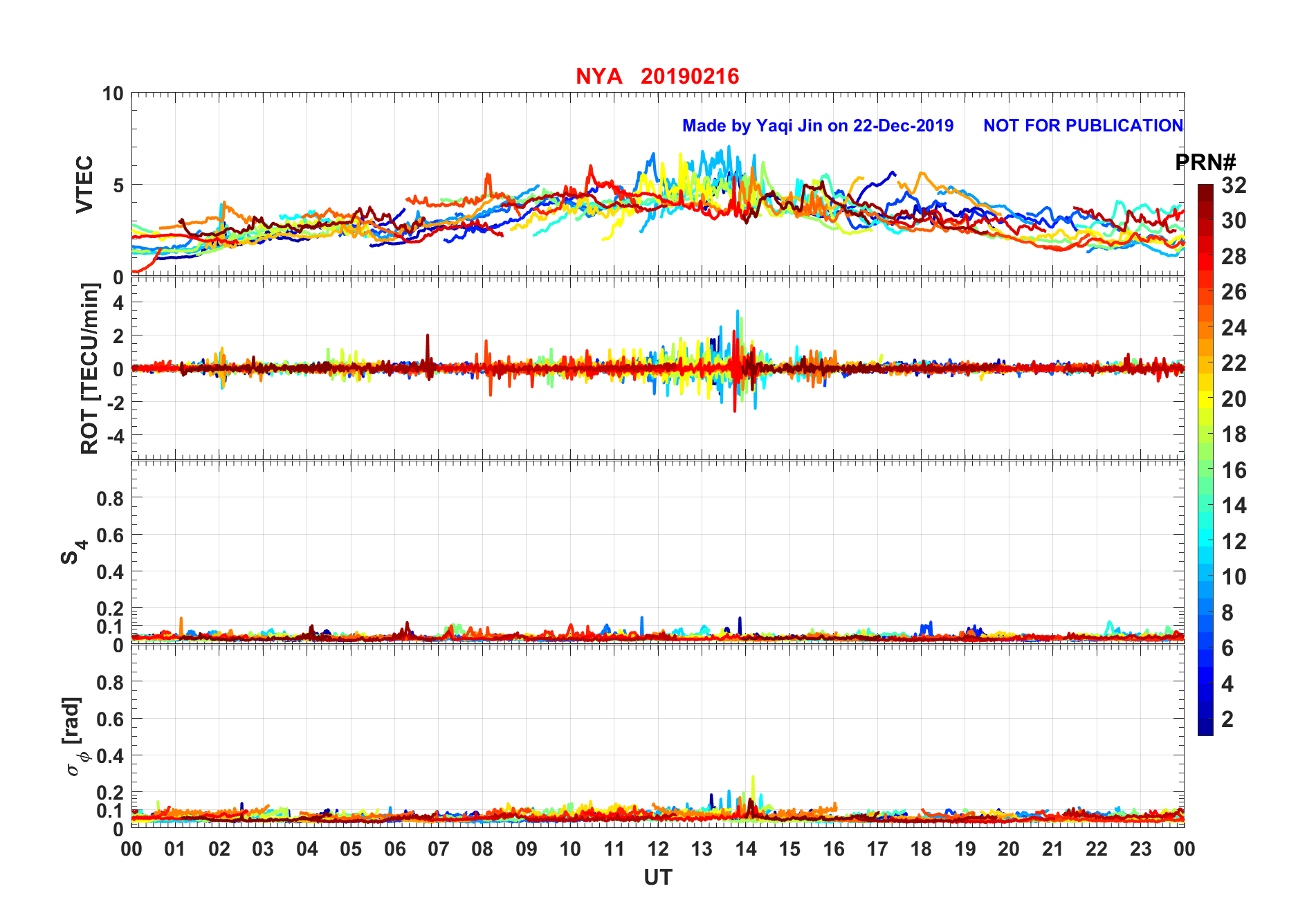The width and height of the screenshot is (1316, 920).
Task: Click x-axis hour tick '05'
Action: pyautogui.click(x=351, y=849)
